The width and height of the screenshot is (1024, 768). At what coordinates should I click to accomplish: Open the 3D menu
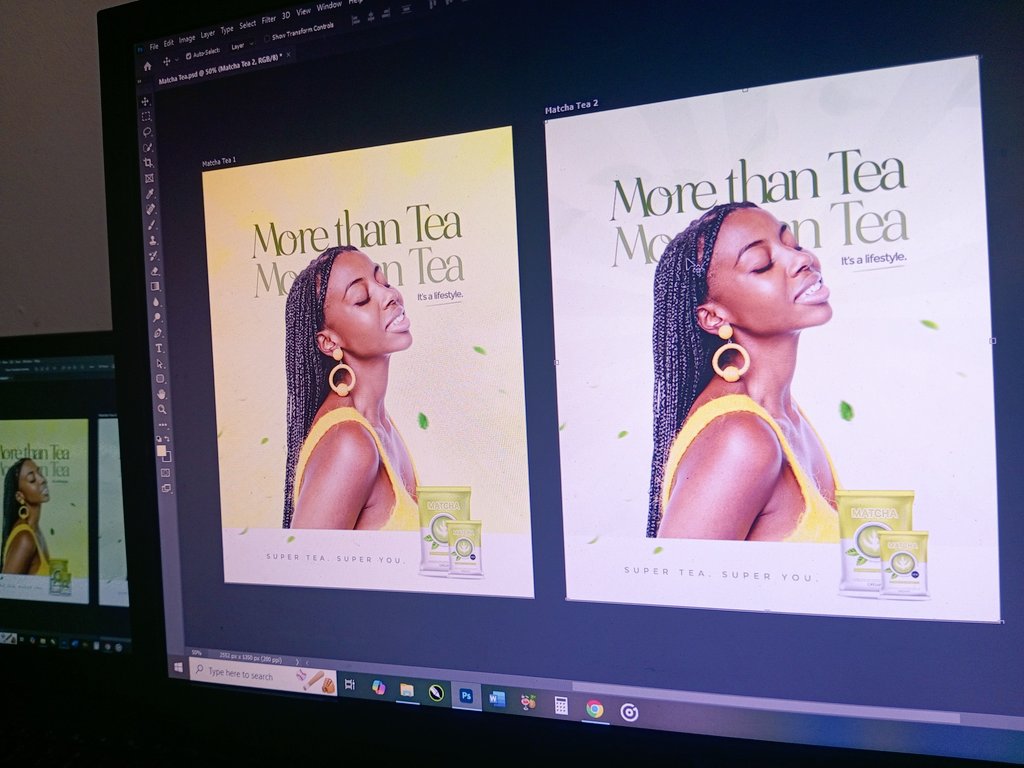click(285, 16)
